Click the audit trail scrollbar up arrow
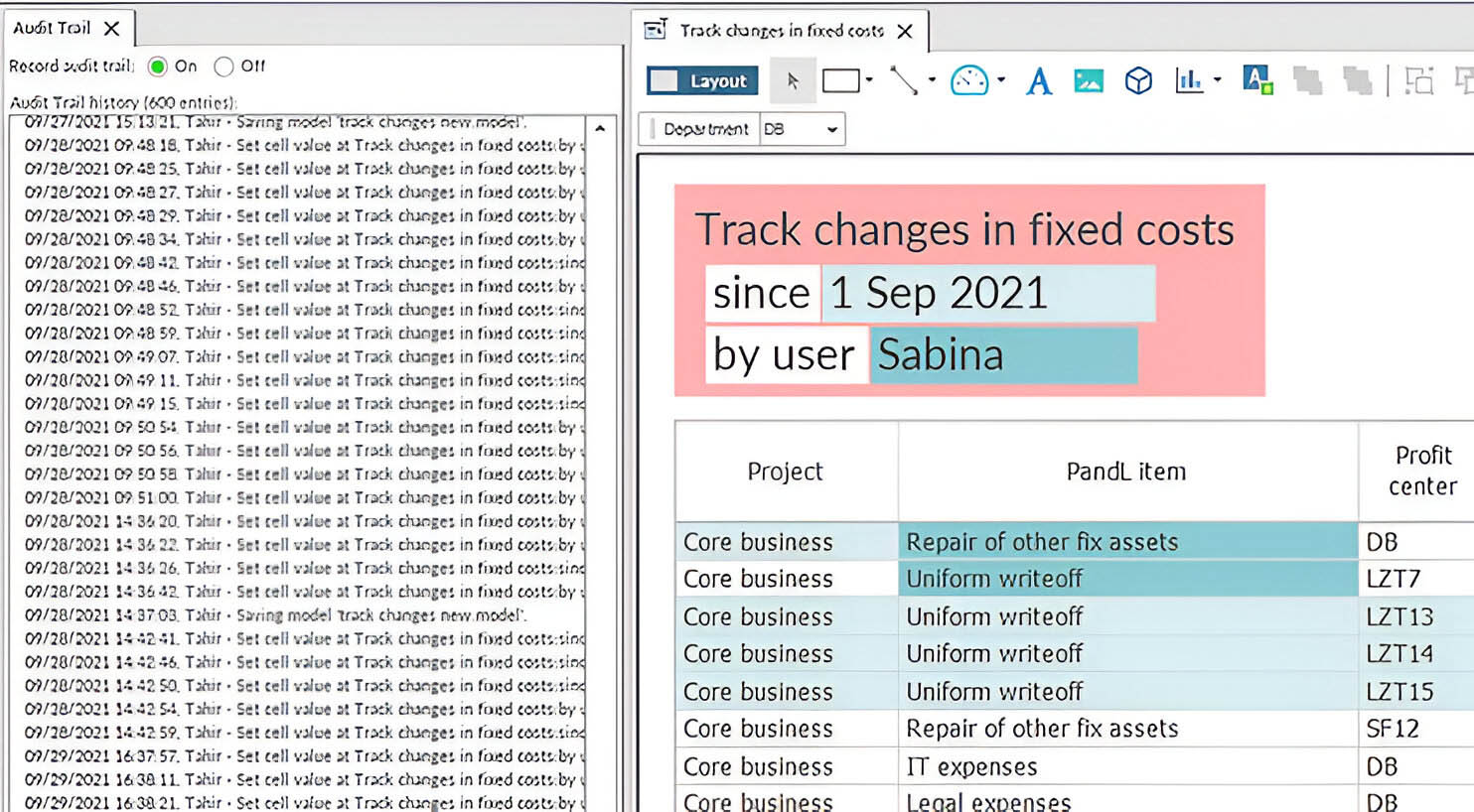 [600, 127]
